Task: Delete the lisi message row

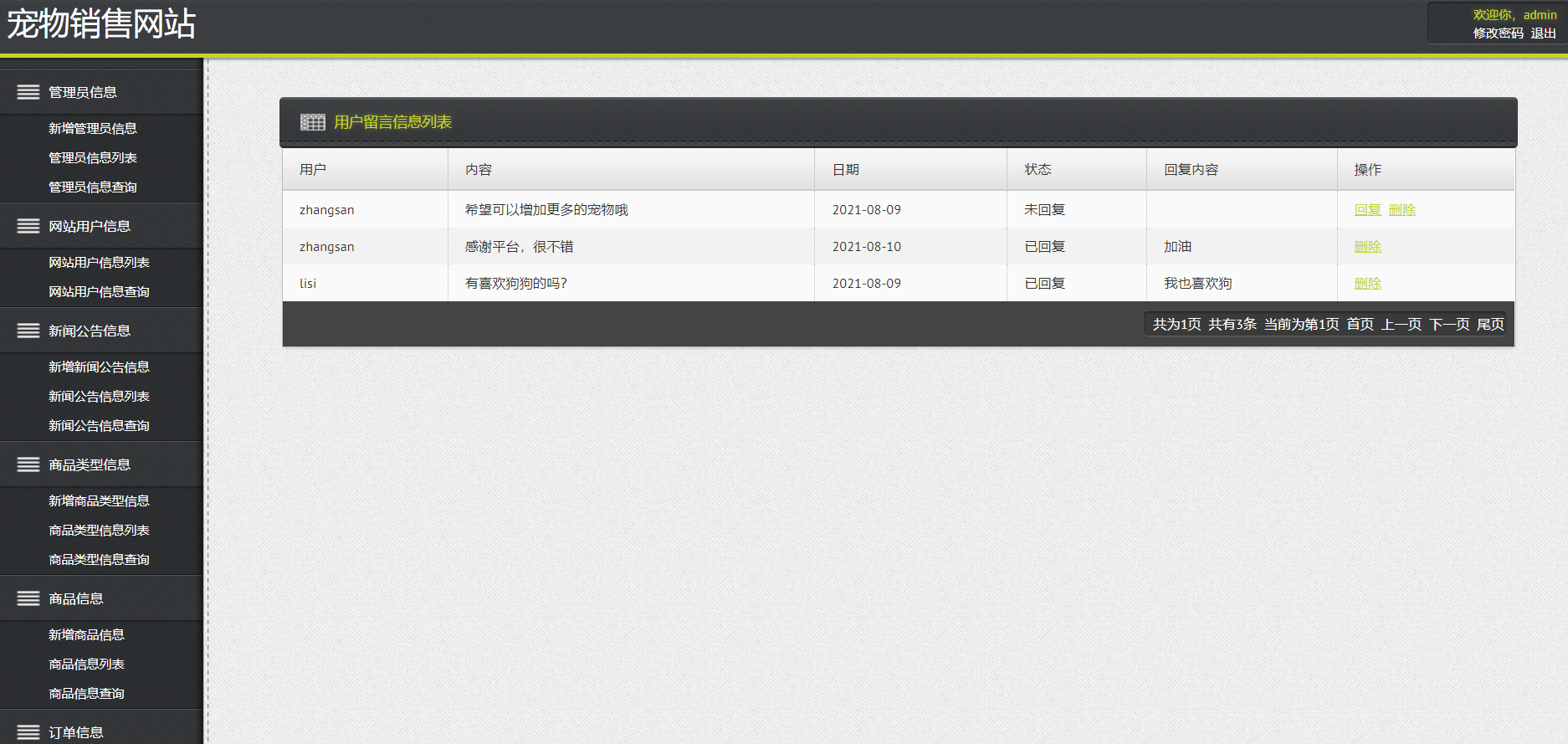Action: [x=1368, y=284]
